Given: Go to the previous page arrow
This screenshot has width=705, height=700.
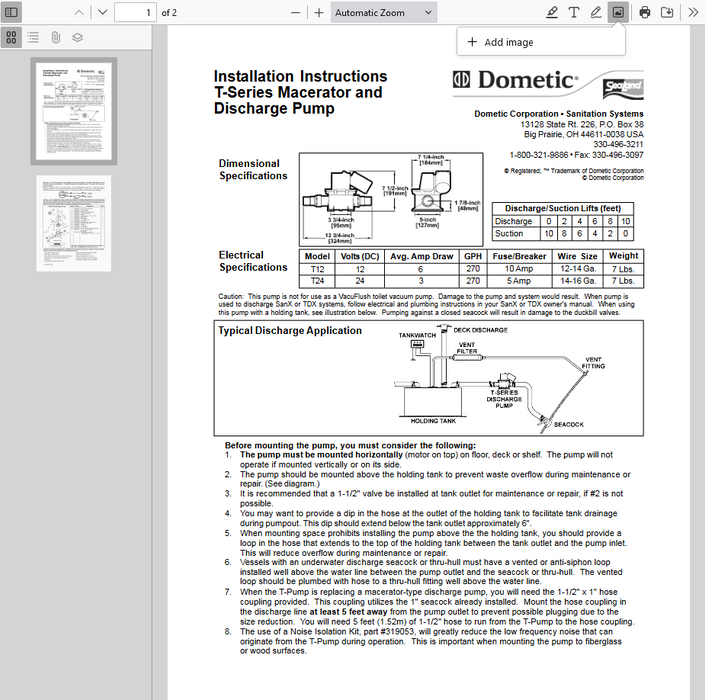Looking at the screenshot, I should point(79,12).
